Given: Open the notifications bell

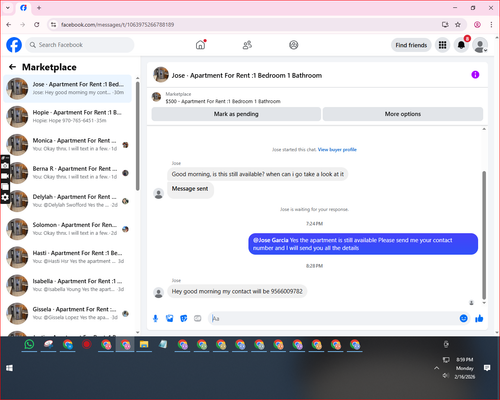Looking at the screenshot, I should point(461,45).
